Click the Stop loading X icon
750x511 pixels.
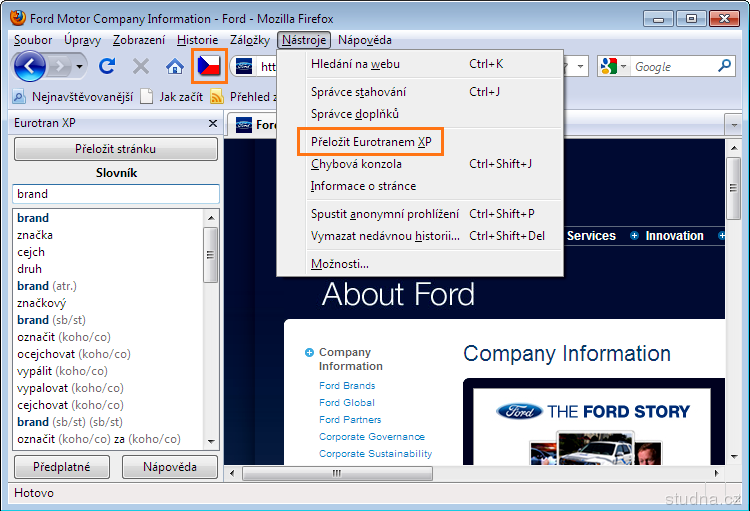tap(141, 66)
